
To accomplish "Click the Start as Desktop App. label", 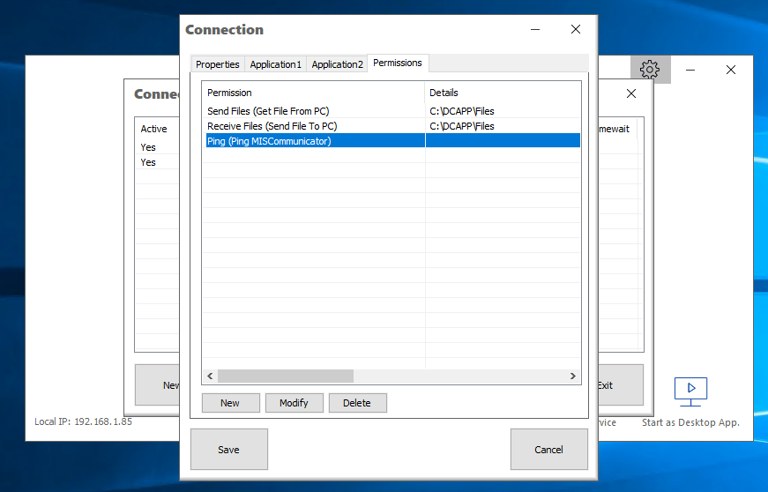I will (691, 422).
